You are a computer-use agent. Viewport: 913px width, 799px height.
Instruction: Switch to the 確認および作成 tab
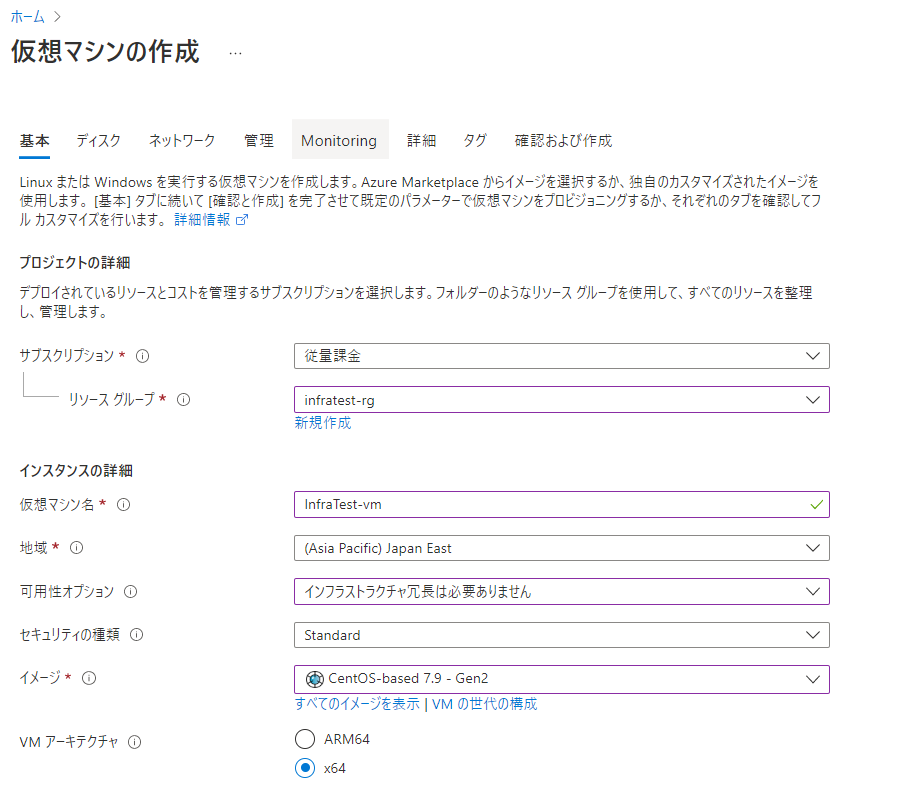click(563, 141)
